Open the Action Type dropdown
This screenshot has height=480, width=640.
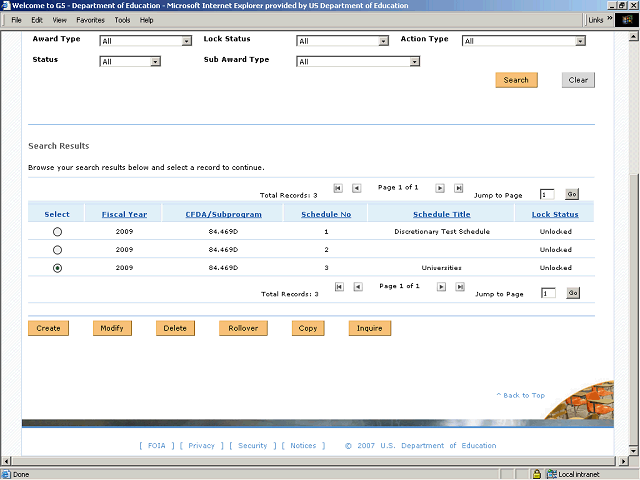pyautogui.click(x=524, y=41)
